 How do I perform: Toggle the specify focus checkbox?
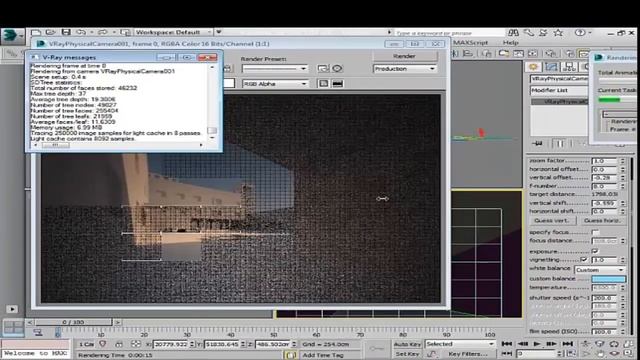(x=595, y=232)
